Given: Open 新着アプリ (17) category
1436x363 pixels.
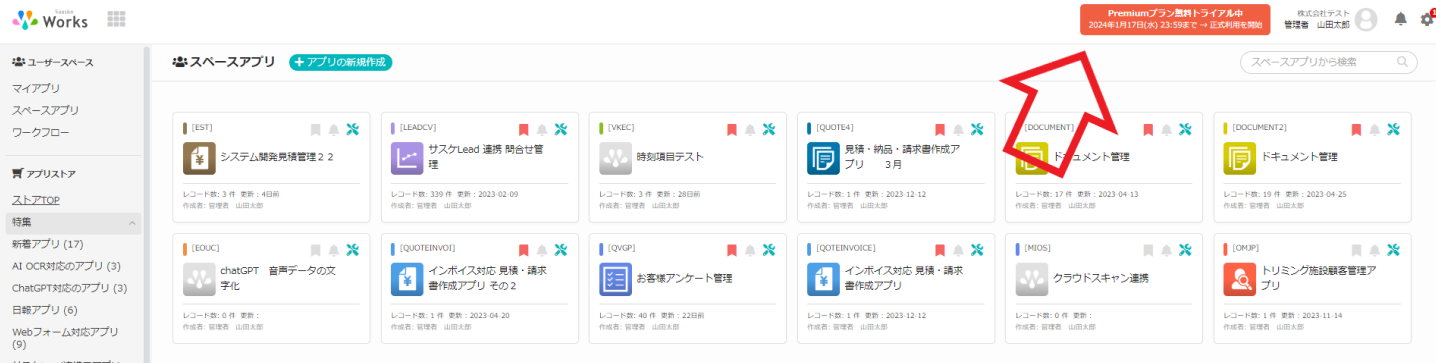Looking at the screenshot, I should (47, 244).
